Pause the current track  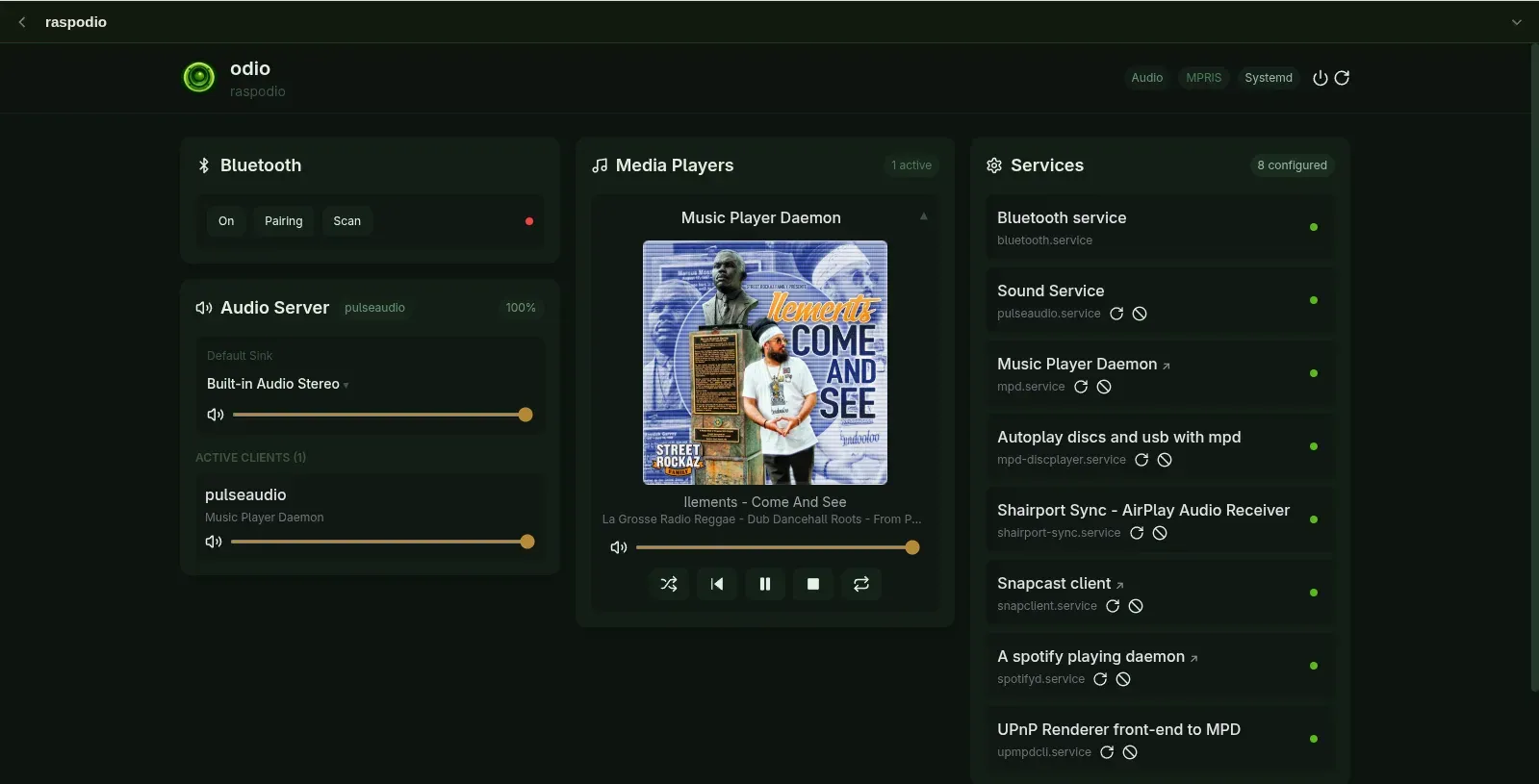(x=765, y=584)
